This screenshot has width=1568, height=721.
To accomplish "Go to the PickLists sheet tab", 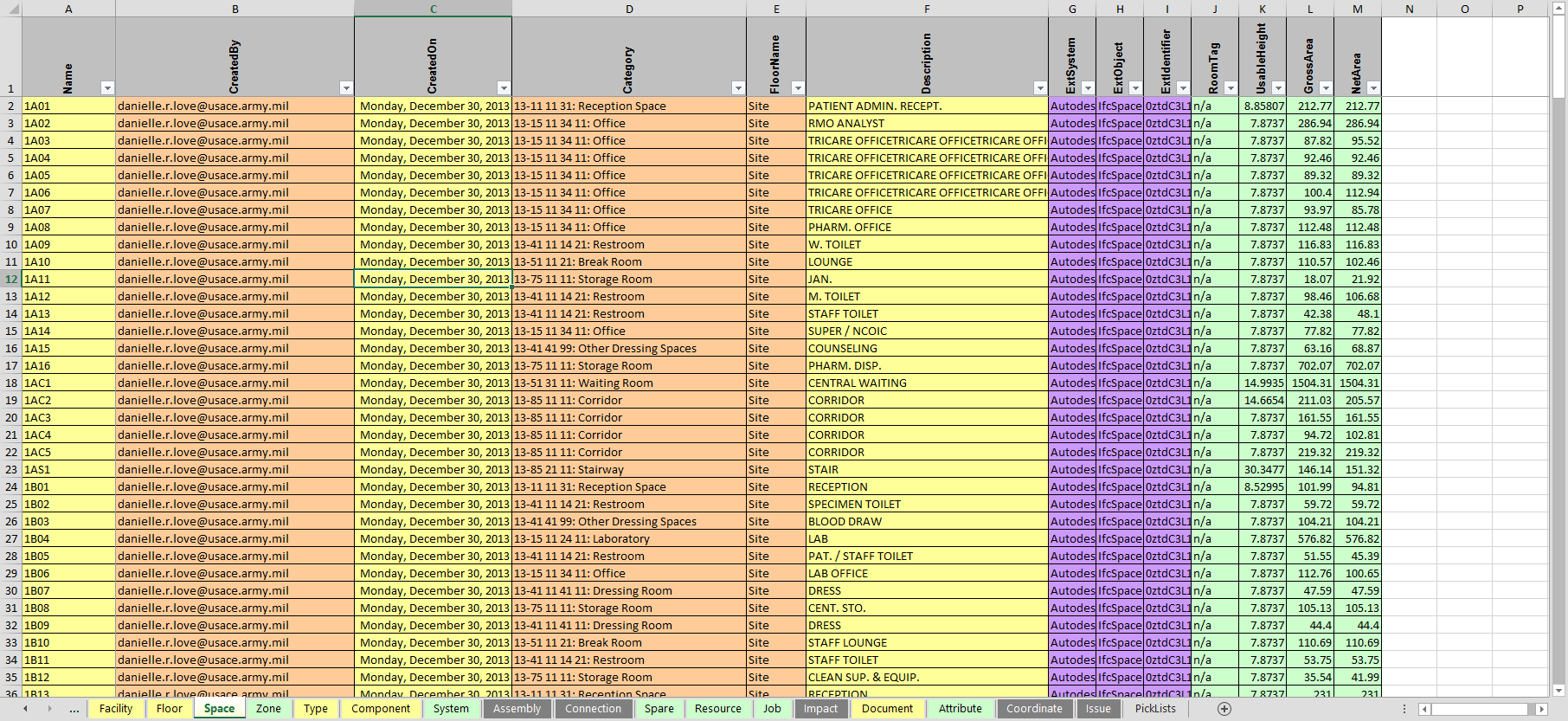I will pos(1155,709).
